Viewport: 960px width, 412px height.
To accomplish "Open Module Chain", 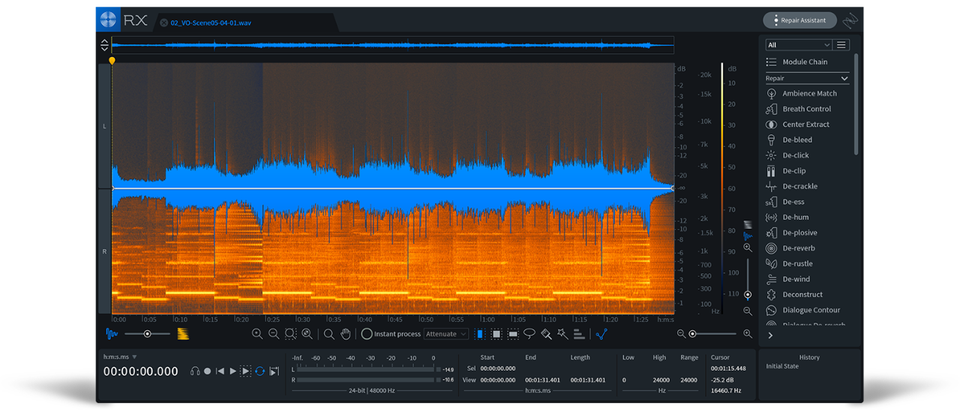I will (x=803, y=62).
